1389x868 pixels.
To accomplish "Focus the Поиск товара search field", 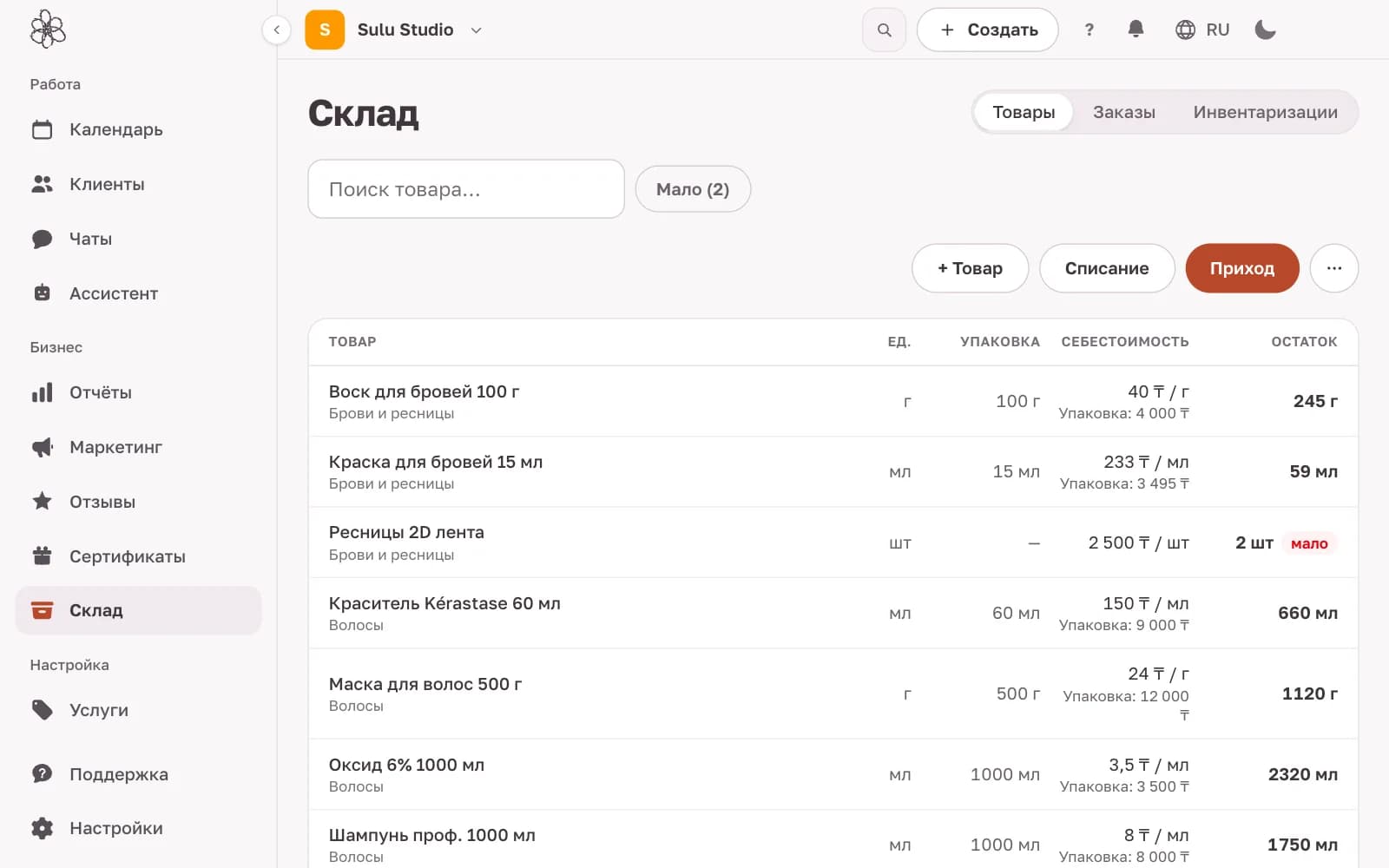I will (466, 188).
